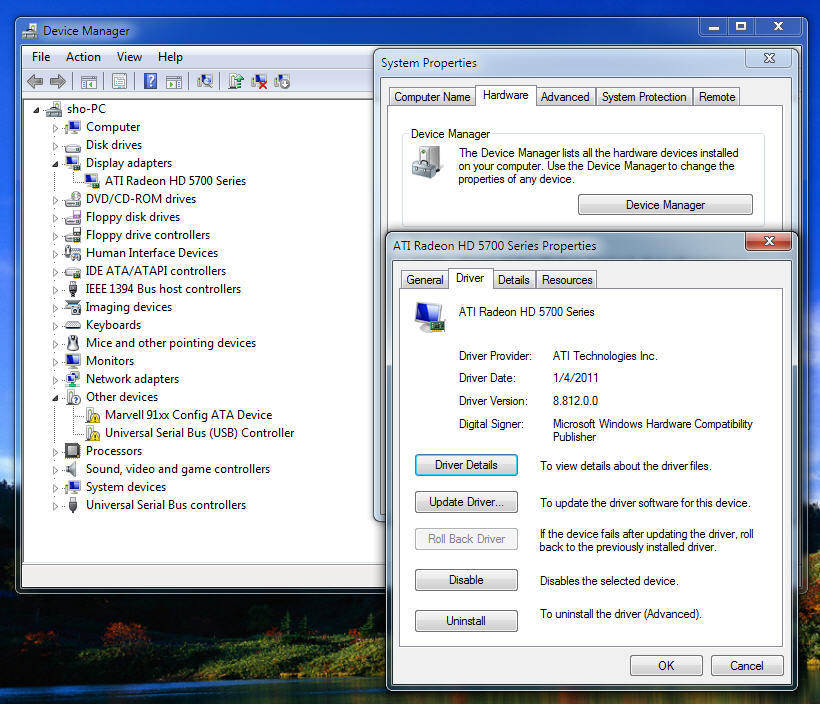820x704 pixels.
Task: Click the Help toolbar icon with question mark
Action: point(150,82)
